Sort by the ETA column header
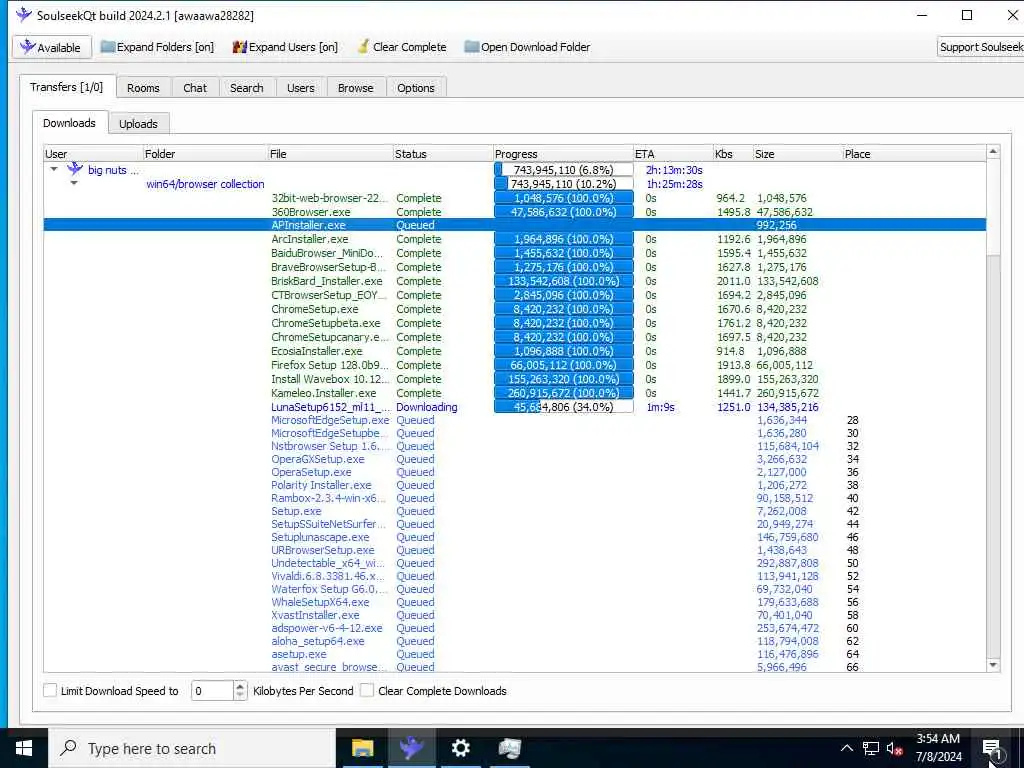Image resolution: width=1024 pixels, height=768 pixels. click(x=673, y=154)
